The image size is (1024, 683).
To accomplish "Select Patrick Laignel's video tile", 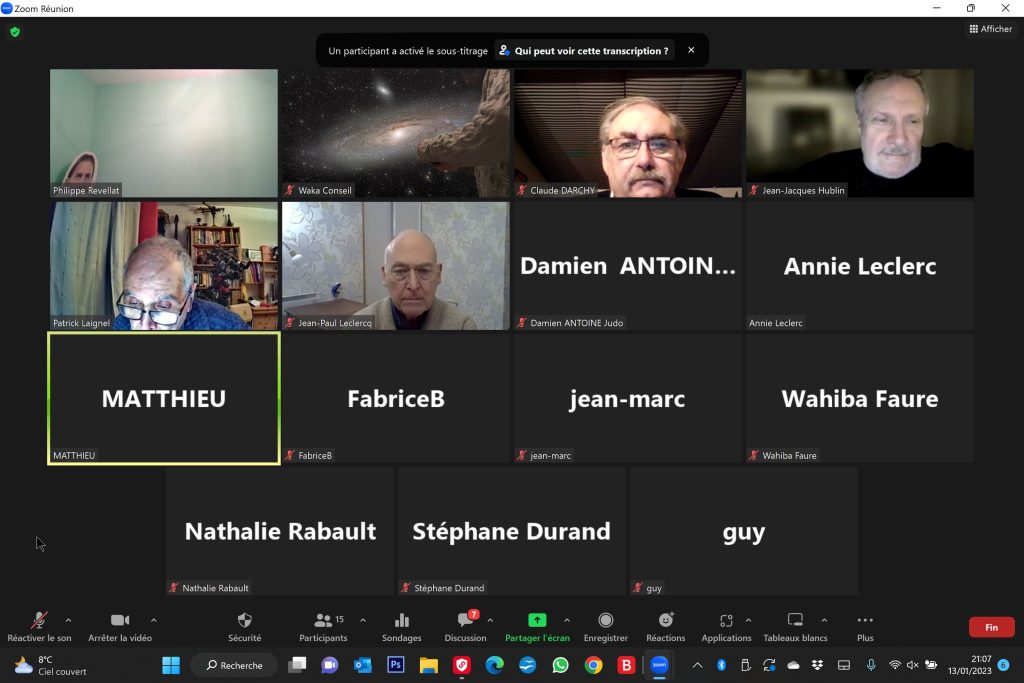I will [164, 266].
